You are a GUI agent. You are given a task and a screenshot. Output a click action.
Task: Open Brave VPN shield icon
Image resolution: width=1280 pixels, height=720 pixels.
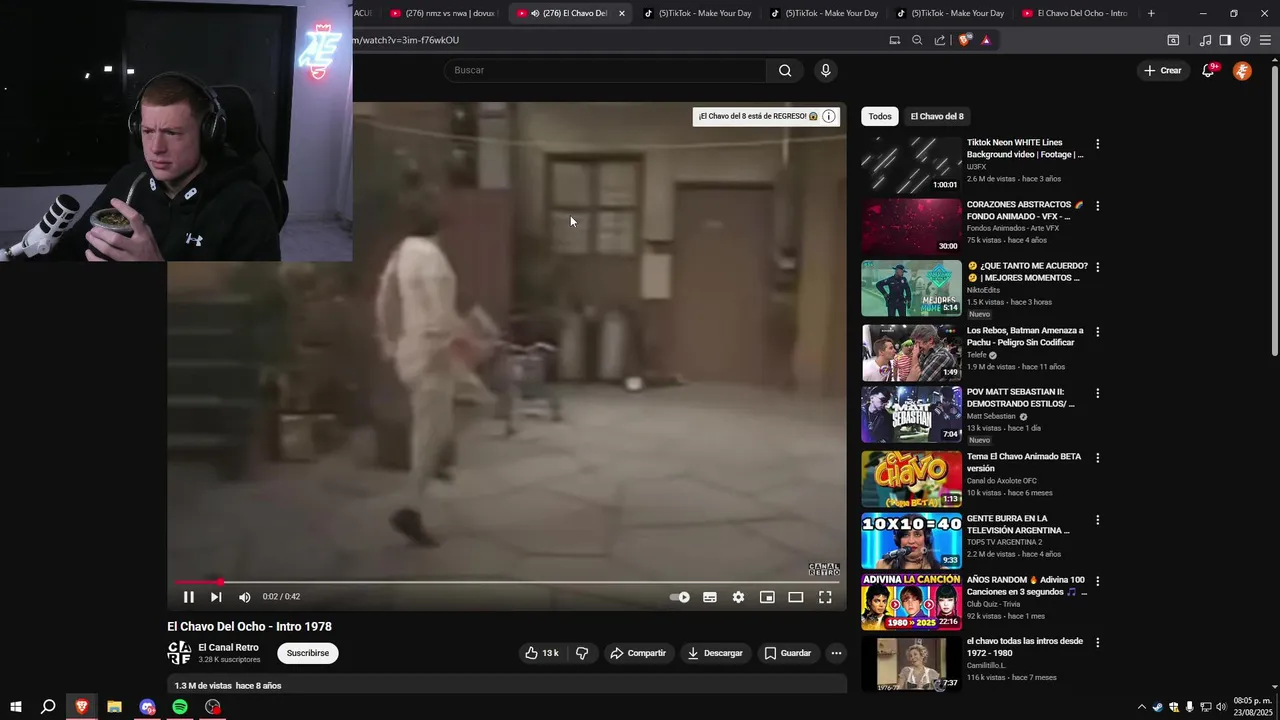1245,40
